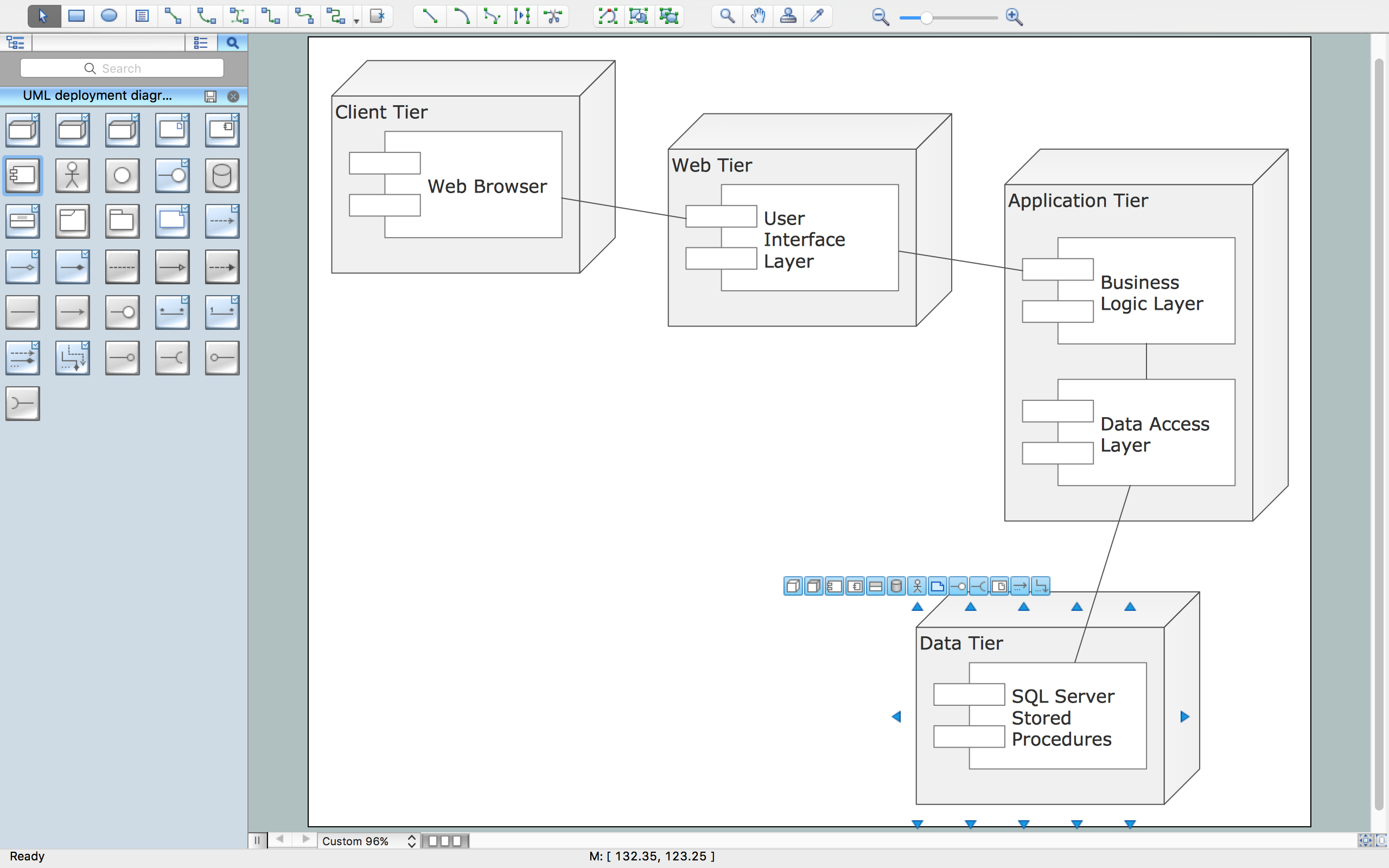Screen dimensions: 1389x868
Task: Click the pause playback control button
Action: pos(258,839)
